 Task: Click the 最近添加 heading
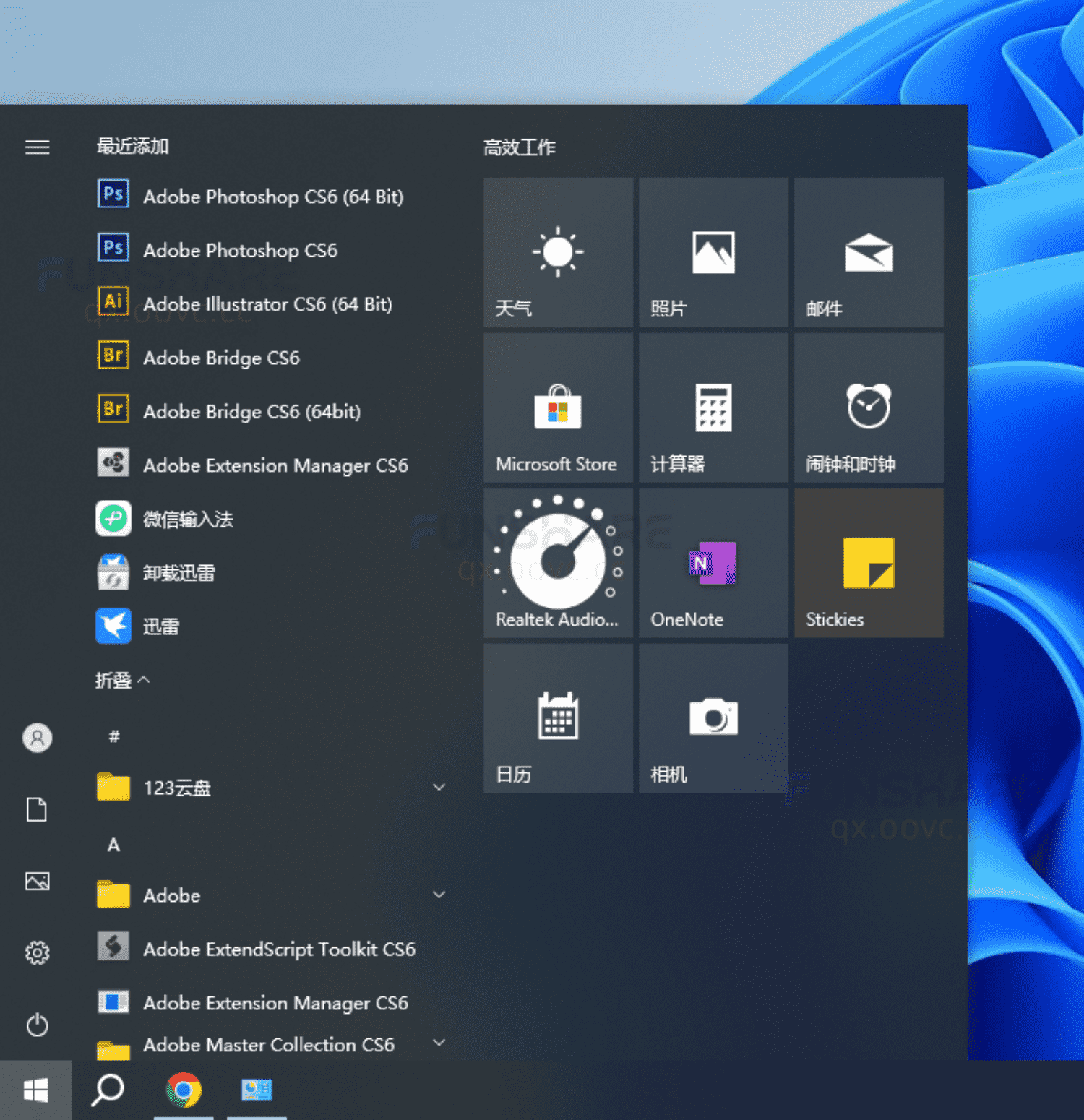pyautogui.click(x=133, y=146)
